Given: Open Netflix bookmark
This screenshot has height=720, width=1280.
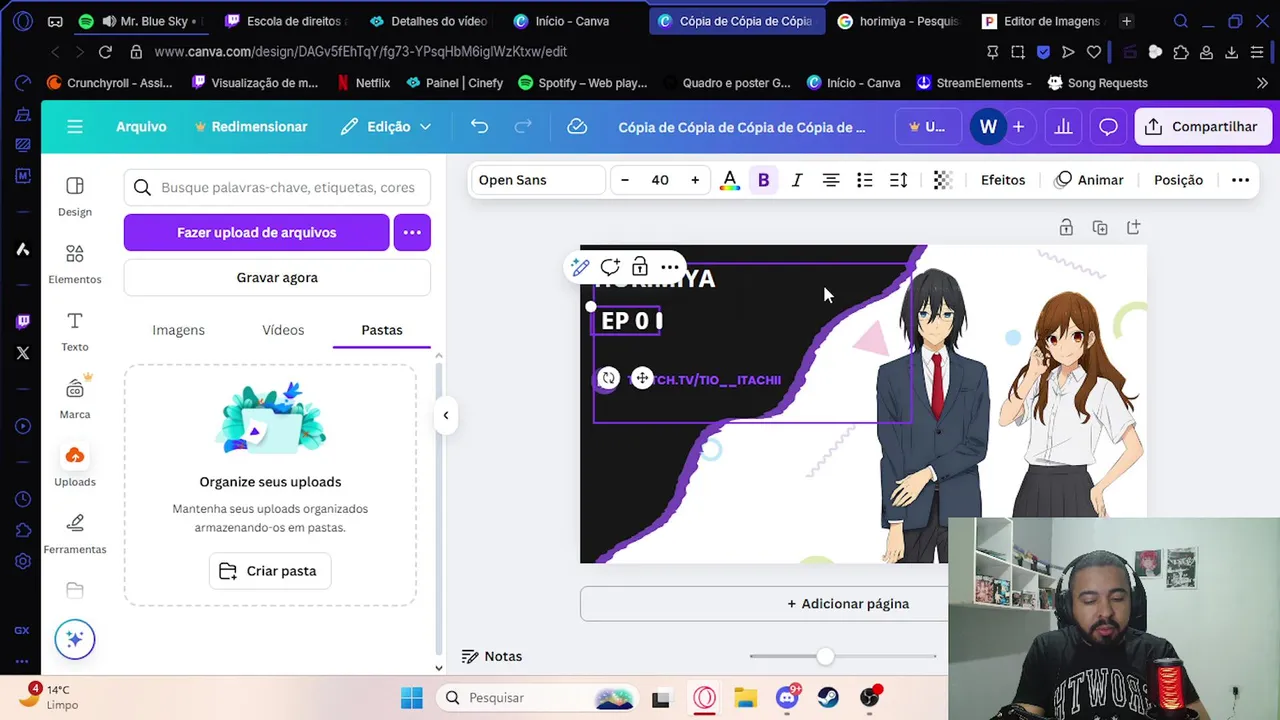Looking at the screenshot, I should (x=363, y=83).
